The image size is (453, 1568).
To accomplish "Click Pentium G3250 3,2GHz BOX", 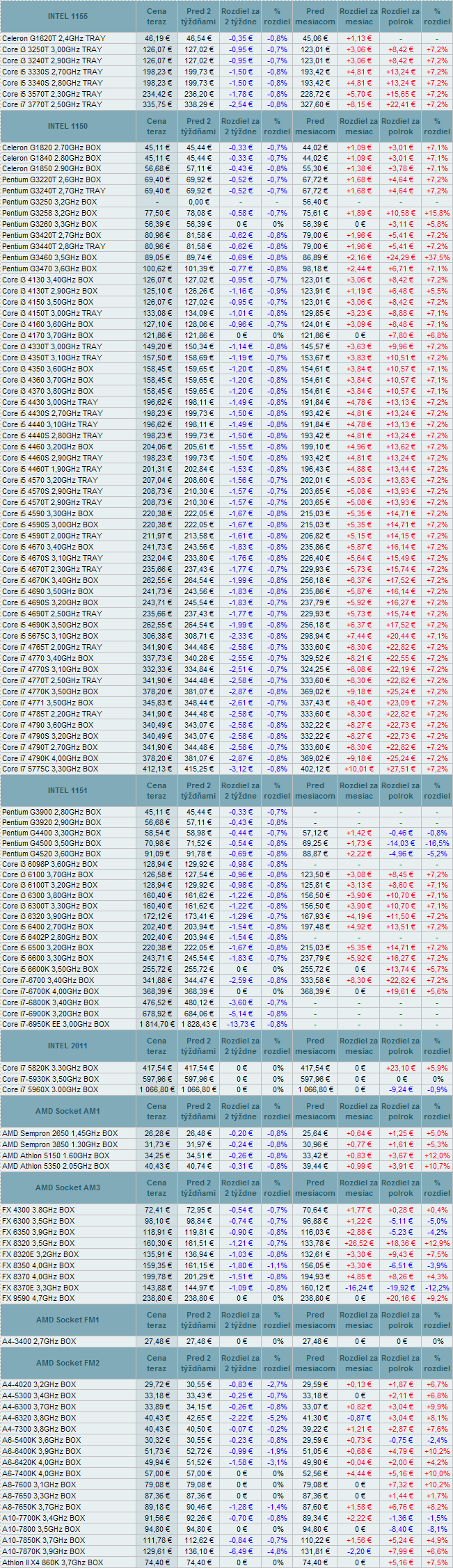I will pyautogui.click(x=49, y=202).
